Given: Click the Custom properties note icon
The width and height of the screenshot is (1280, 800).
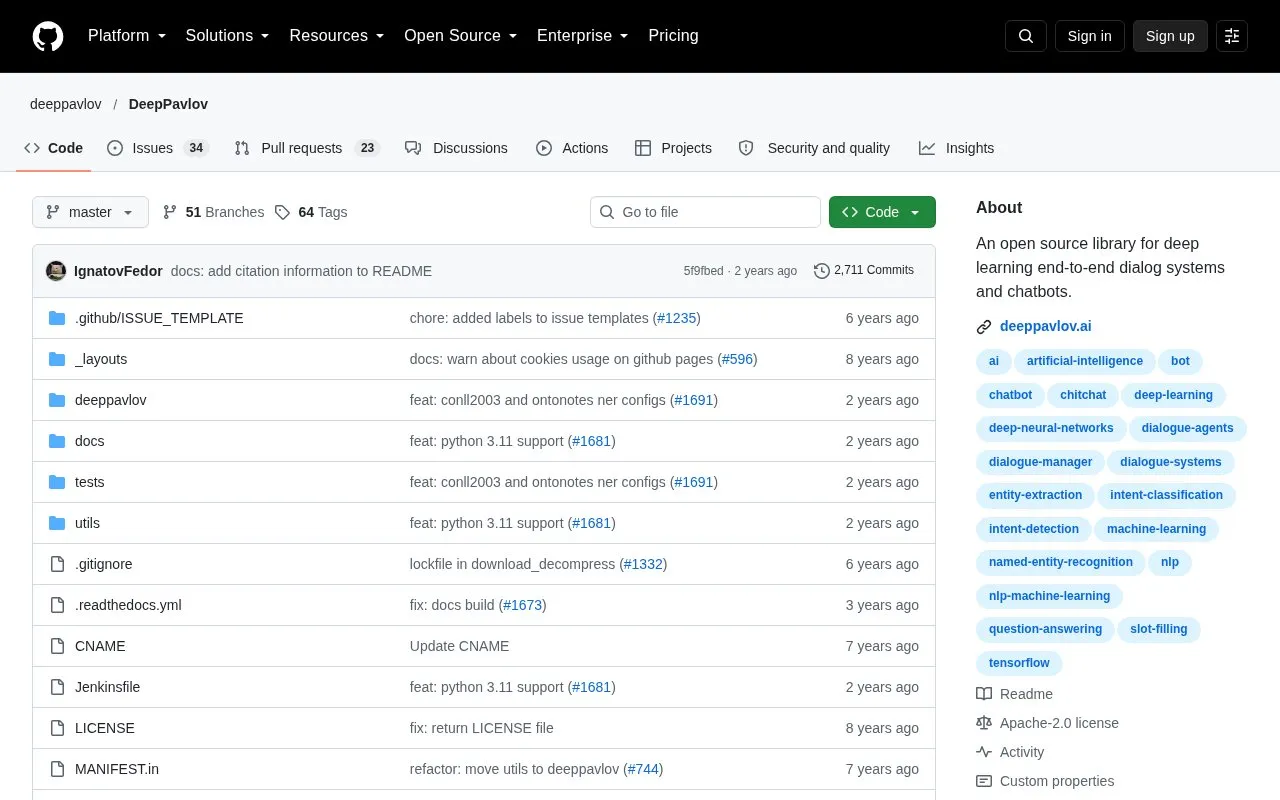Looking at the screenshot, I should pyautogui.click(x=984, y=781).
